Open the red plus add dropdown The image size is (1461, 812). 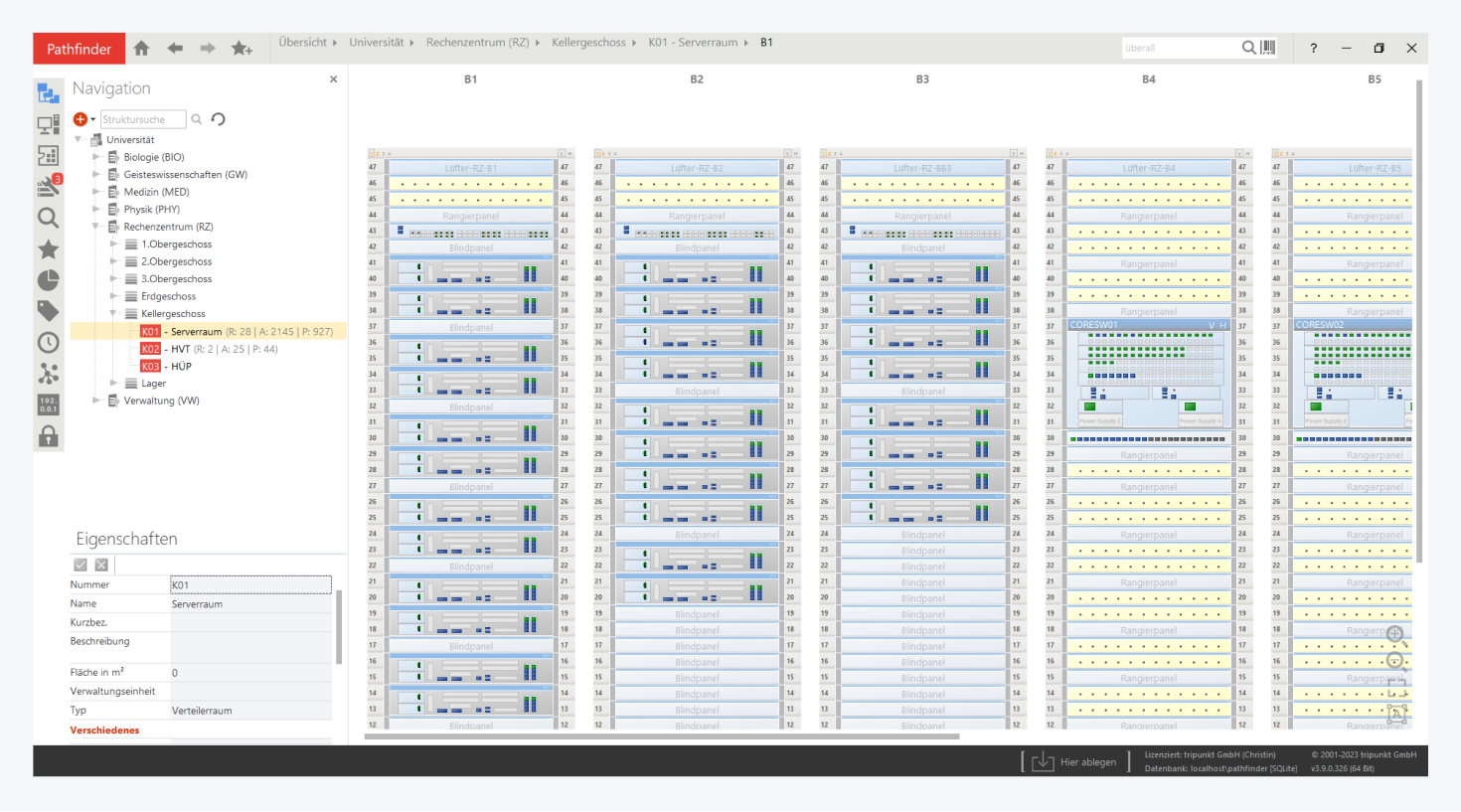point(83,119)
